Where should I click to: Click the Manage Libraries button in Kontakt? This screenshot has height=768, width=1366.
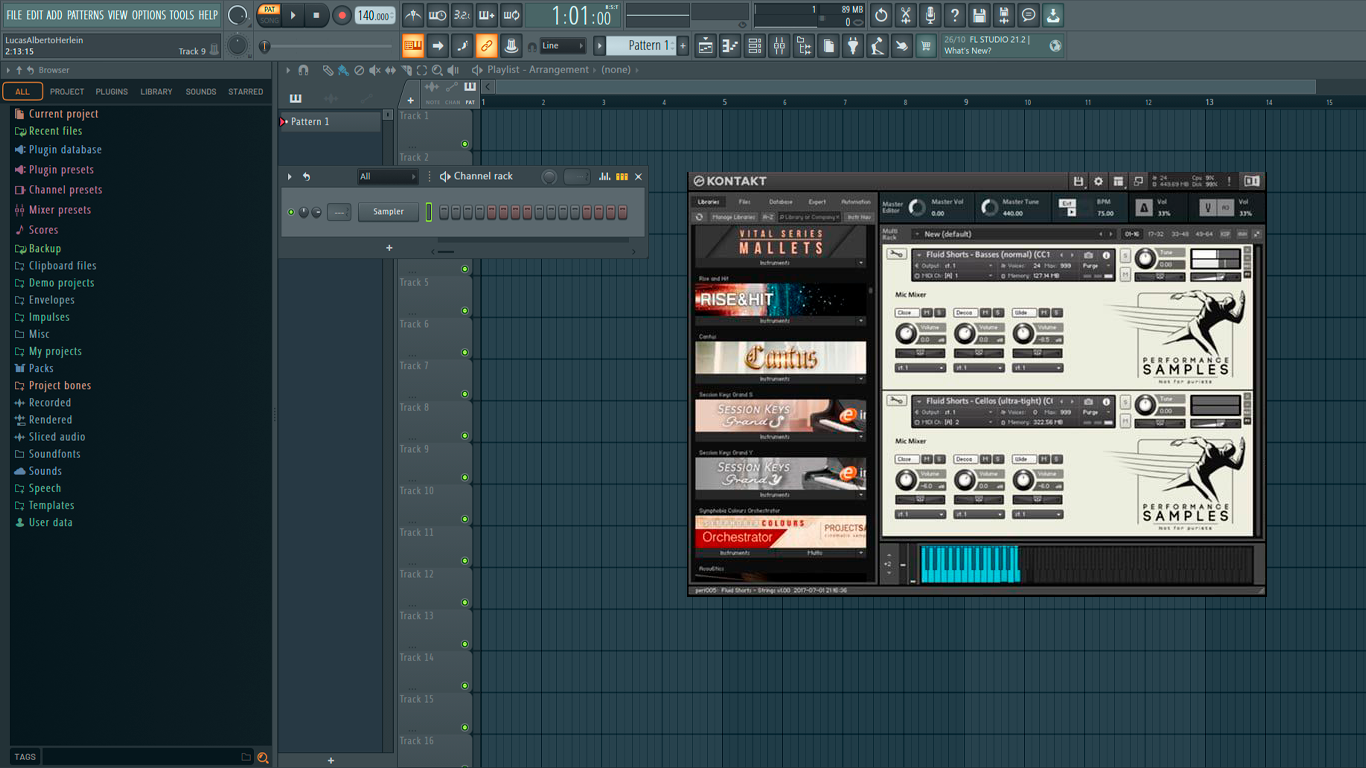[733, 217]
